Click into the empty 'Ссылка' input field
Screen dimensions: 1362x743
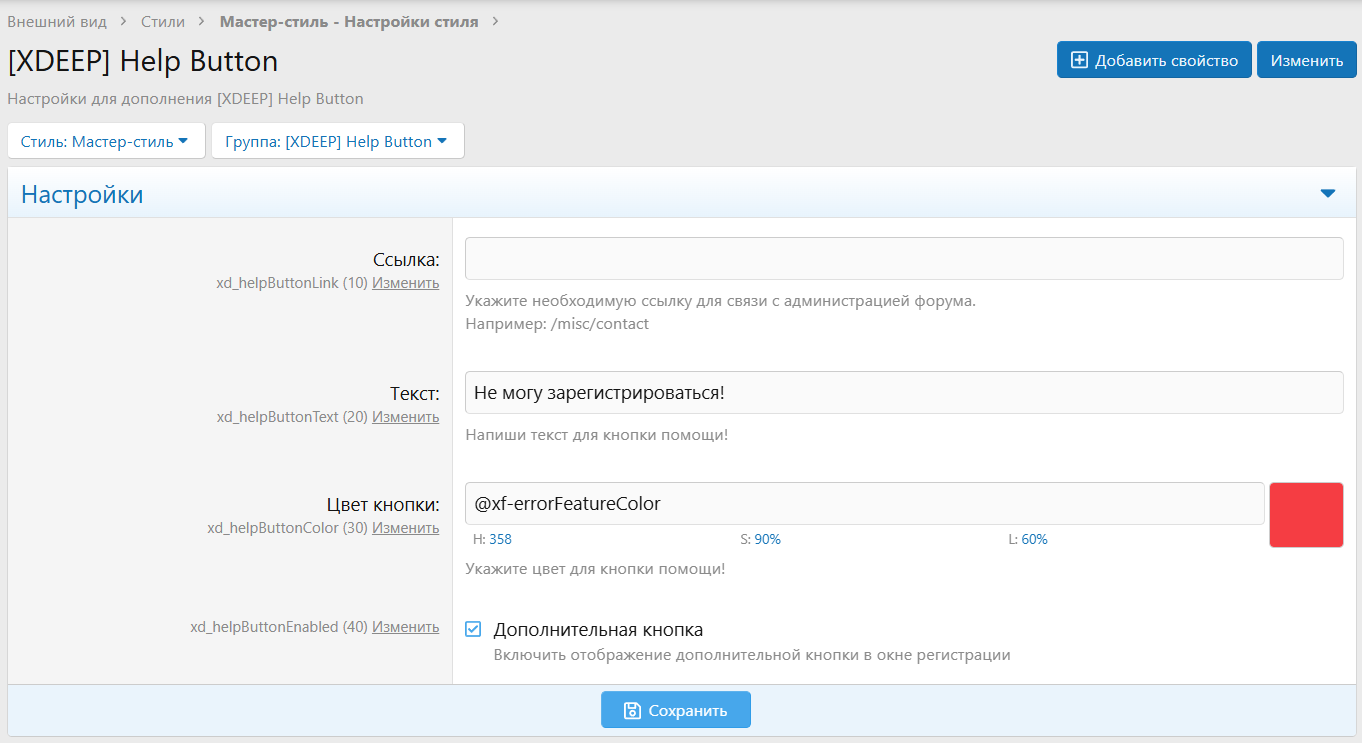pos(903,258)
